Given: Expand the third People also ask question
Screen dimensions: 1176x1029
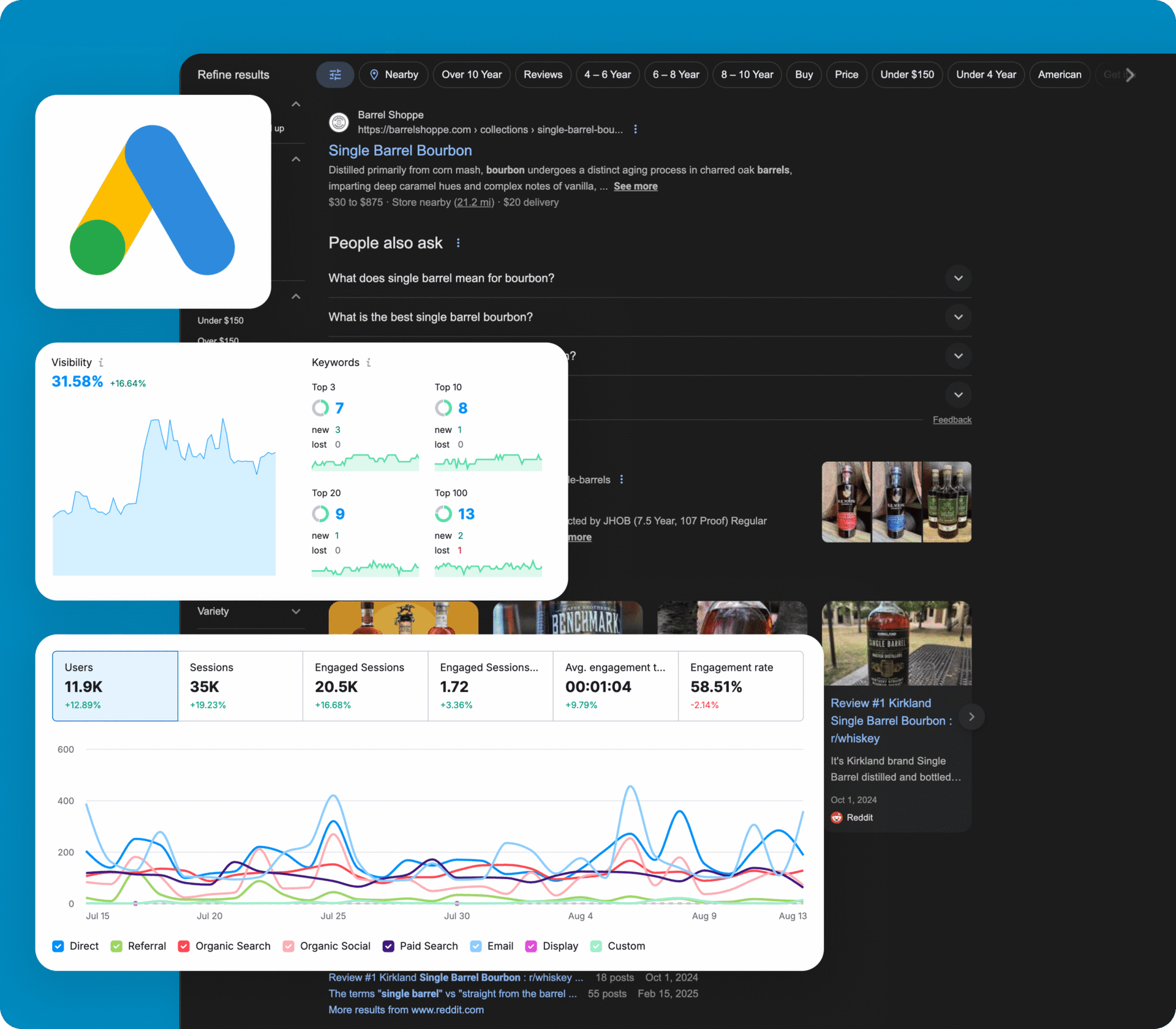Looking at the screenshot, I should 959,356.
